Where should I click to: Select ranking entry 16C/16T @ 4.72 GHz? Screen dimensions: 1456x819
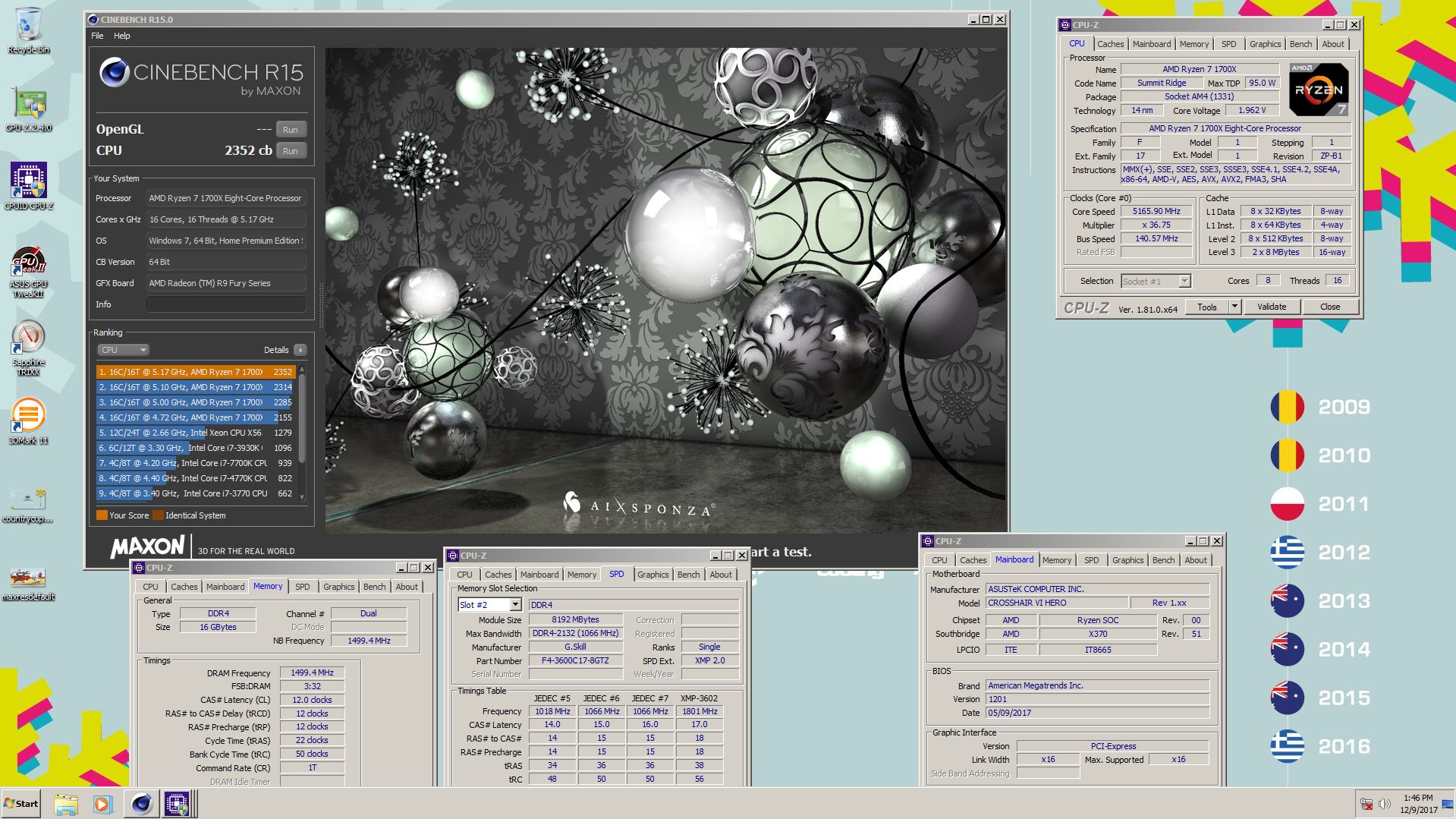(195, 417)
